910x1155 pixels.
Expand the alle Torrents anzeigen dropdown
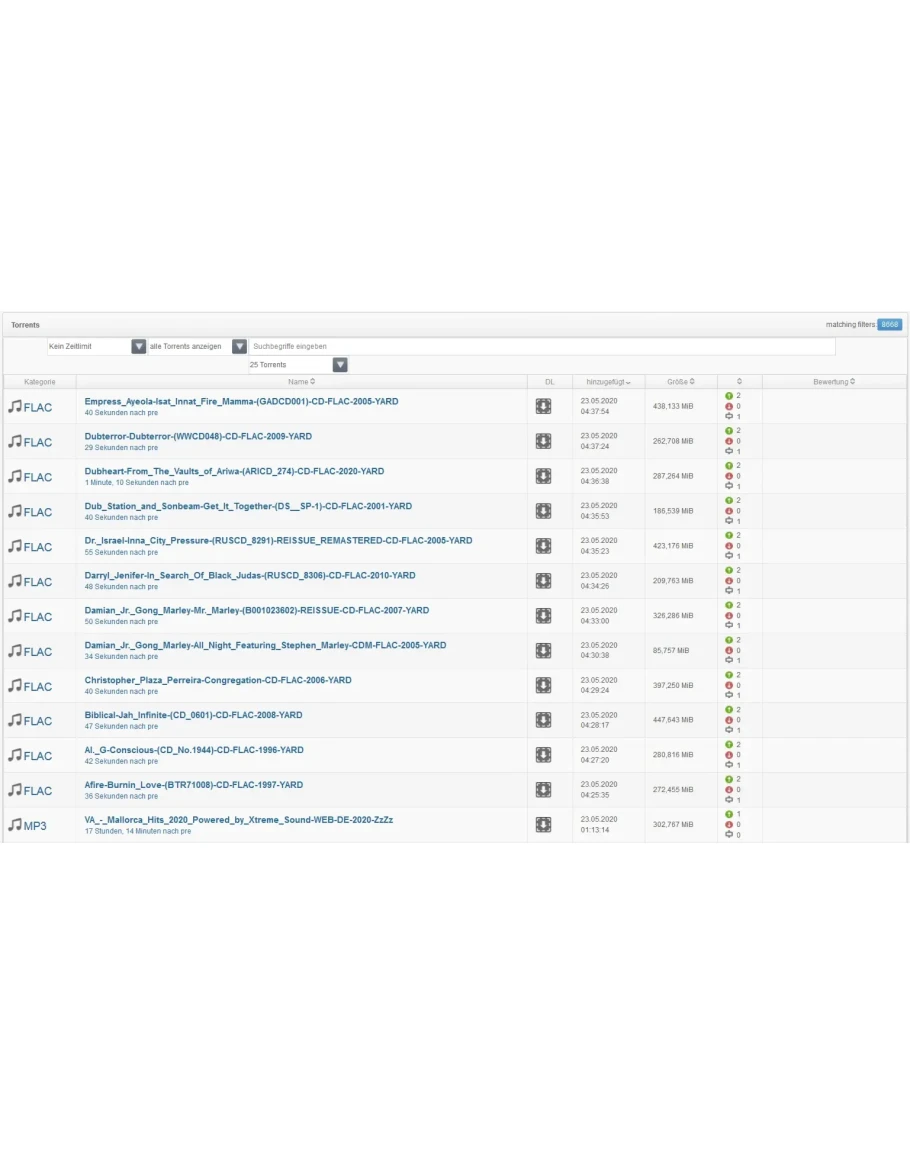click(x=239, y=346)
